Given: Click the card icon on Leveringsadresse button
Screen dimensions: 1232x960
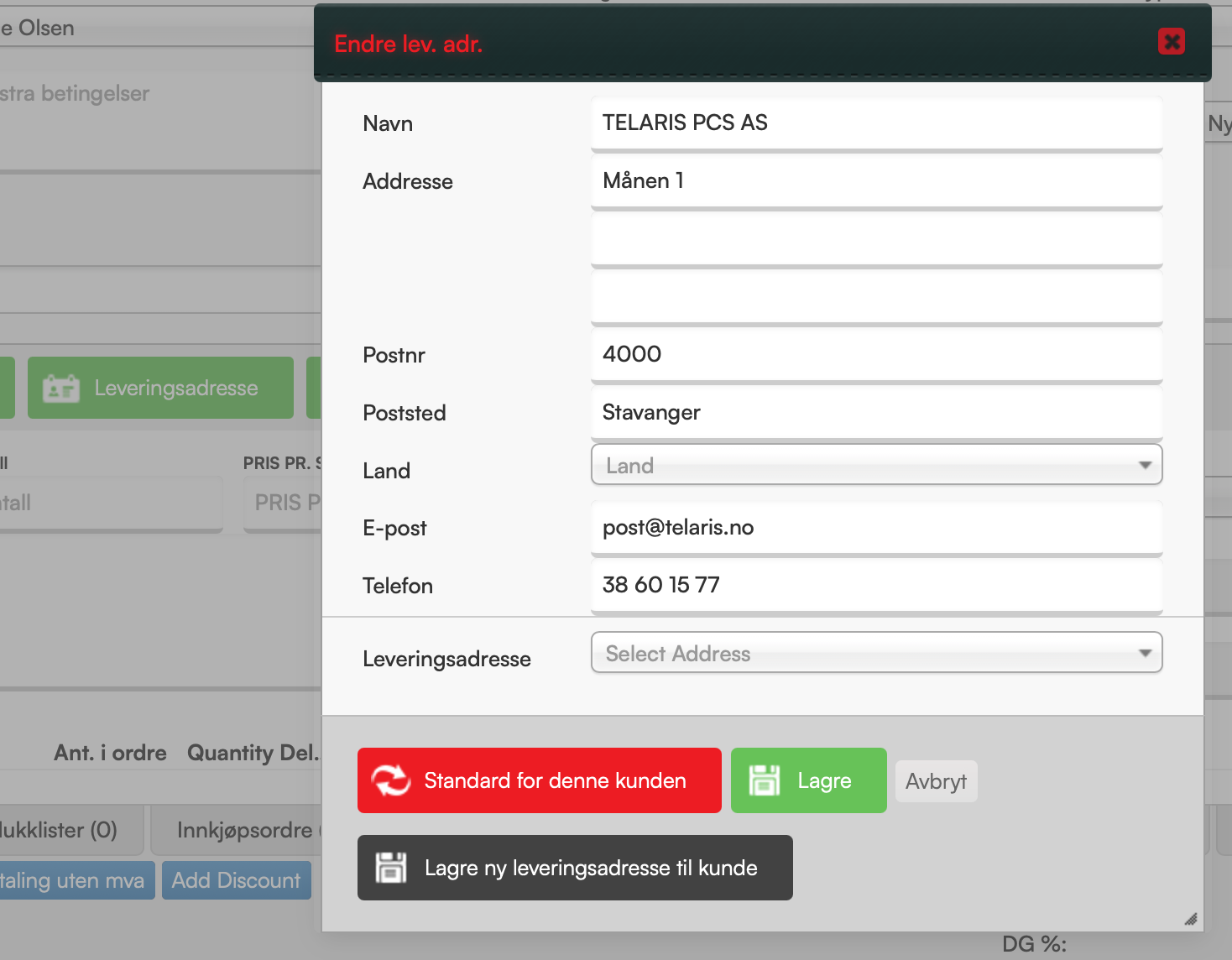Looking at the screenshot, I should coord(61,389).
